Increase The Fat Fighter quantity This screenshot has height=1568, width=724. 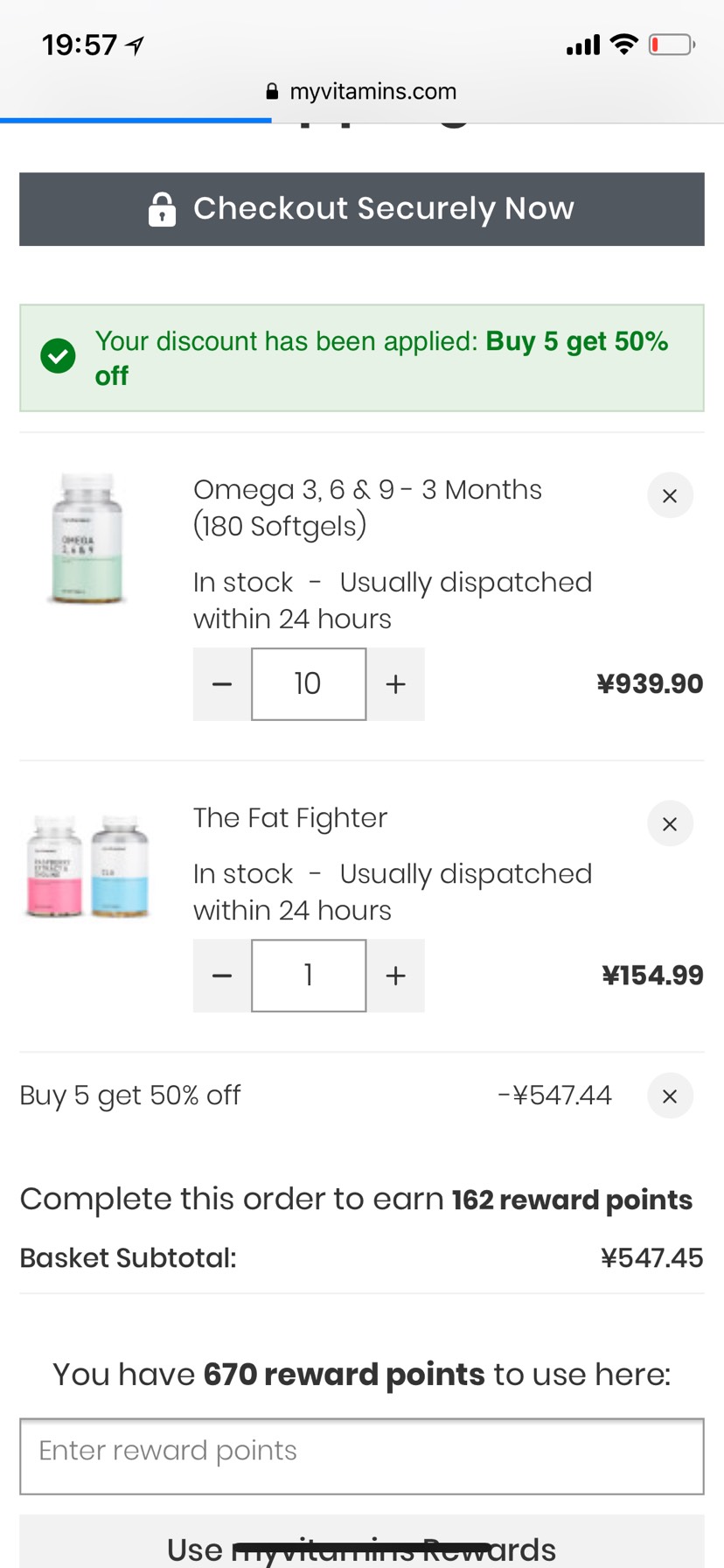[x=396, y=976]
